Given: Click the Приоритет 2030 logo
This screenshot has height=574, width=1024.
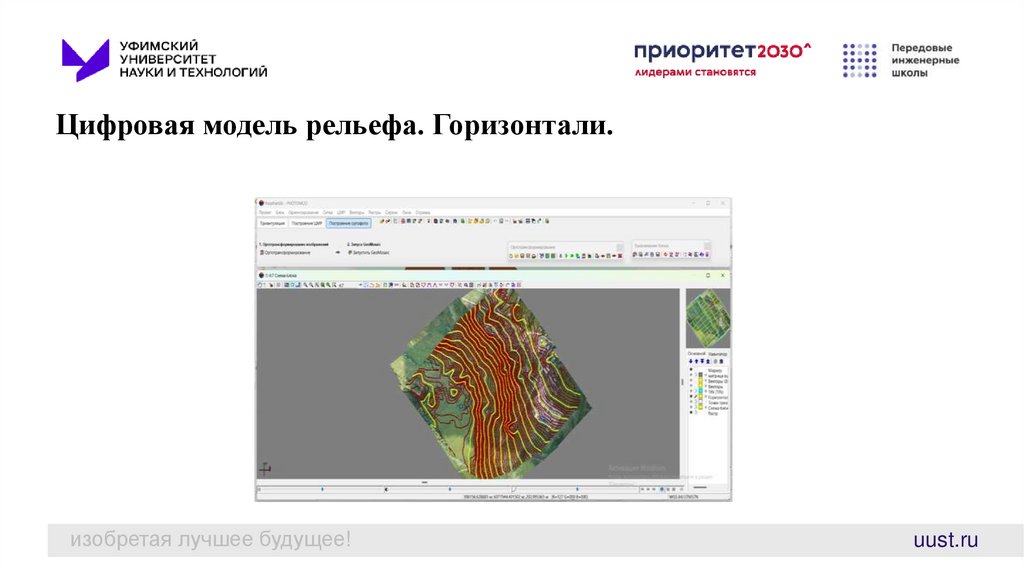Looking at the screenshot, I should click(722, 59).
